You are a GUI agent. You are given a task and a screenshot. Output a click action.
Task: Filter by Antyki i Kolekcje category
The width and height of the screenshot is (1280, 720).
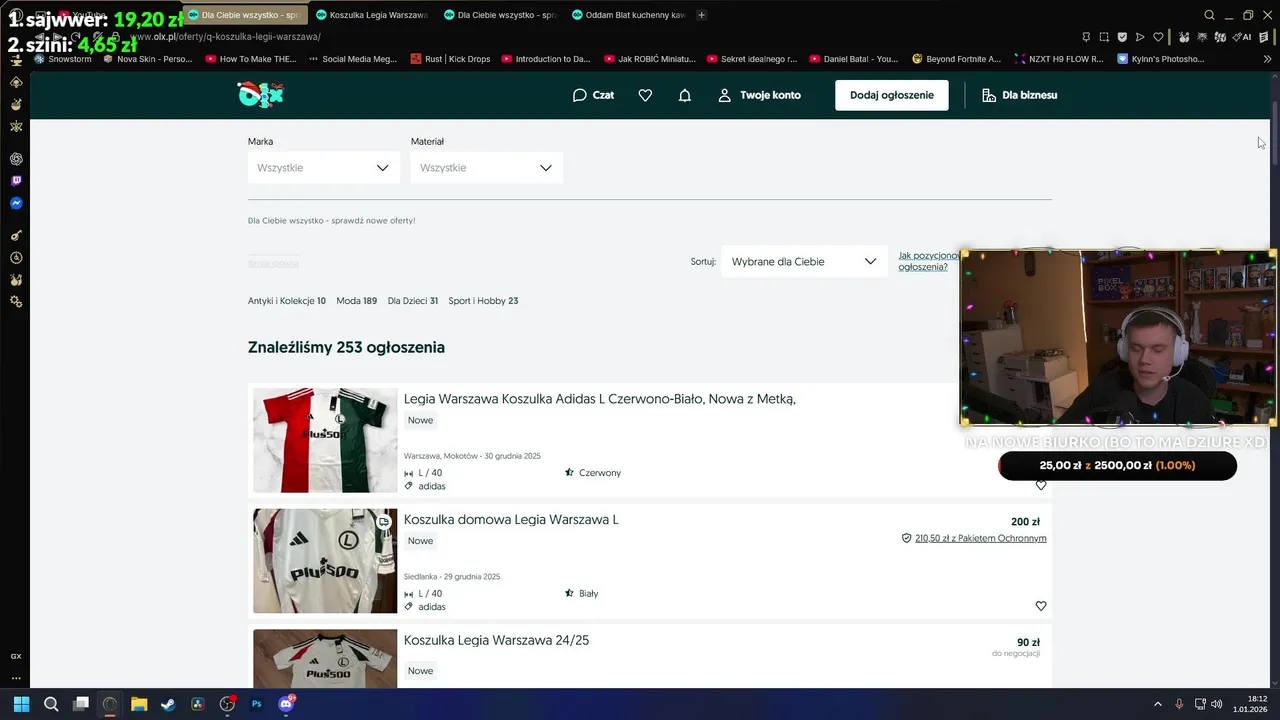pyautogui.click(x=287, y=301)
